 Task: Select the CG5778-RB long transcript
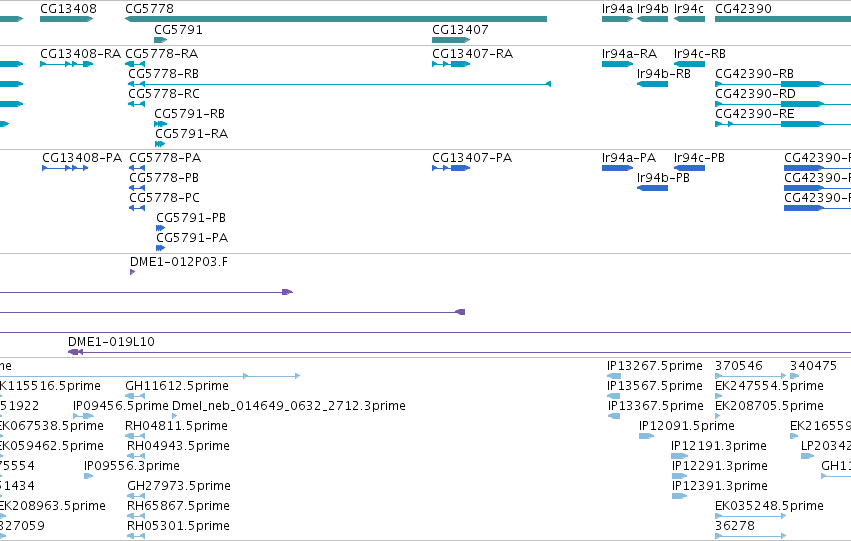point(339,84)
